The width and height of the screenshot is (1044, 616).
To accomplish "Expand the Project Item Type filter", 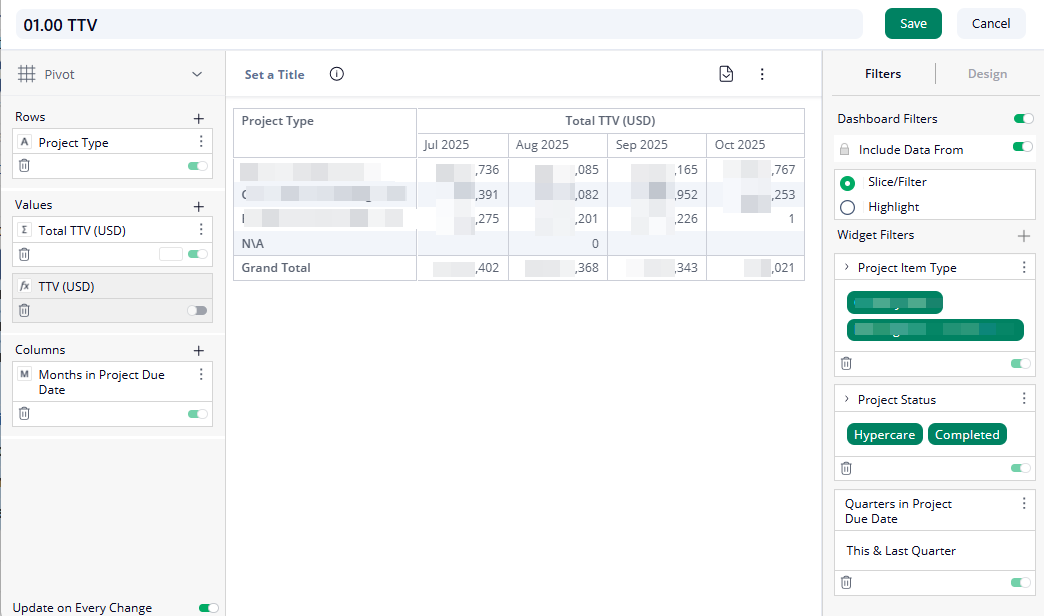I will 847,268.
